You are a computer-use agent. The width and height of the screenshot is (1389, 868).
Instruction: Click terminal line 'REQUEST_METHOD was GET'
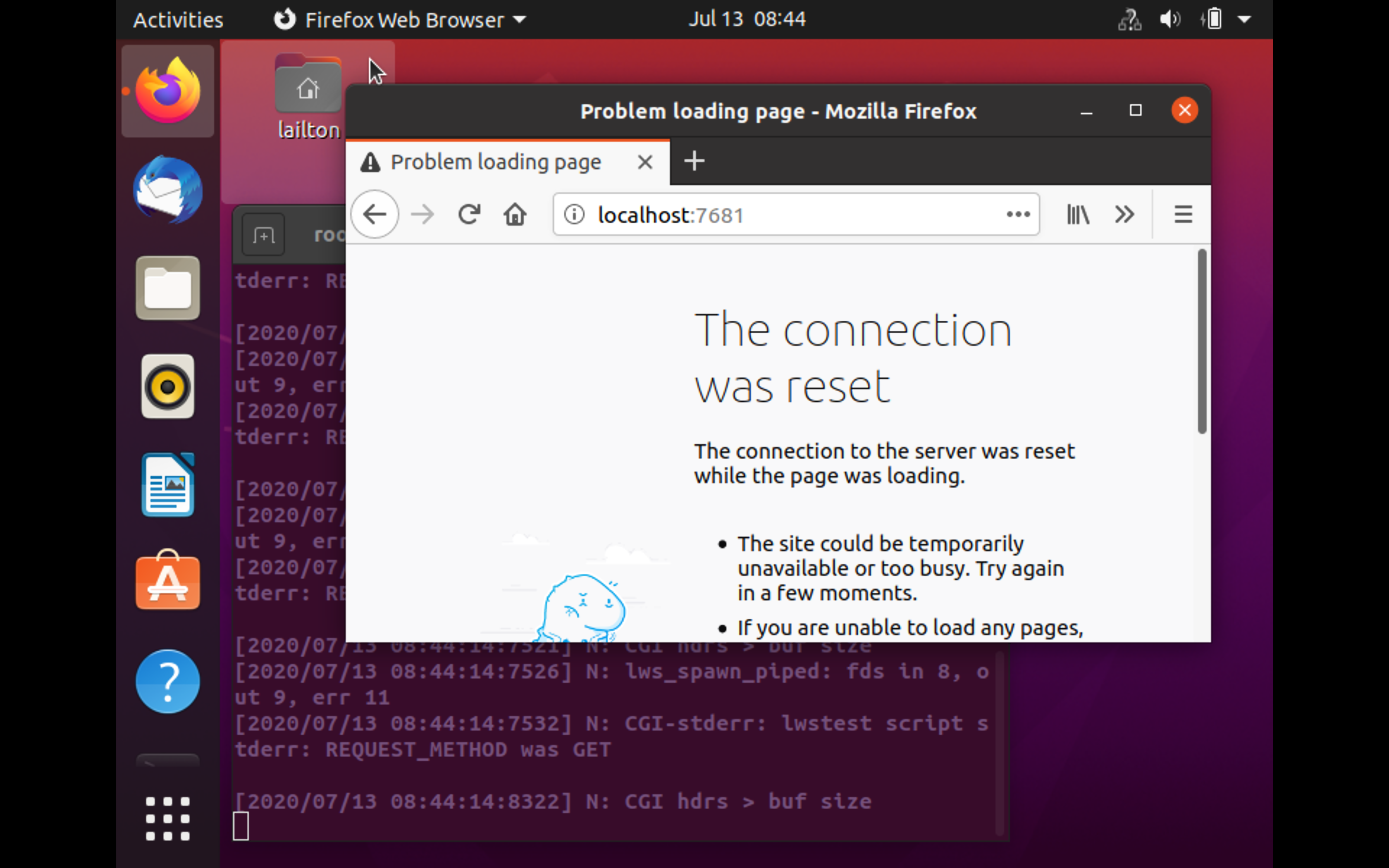(468, 750)
